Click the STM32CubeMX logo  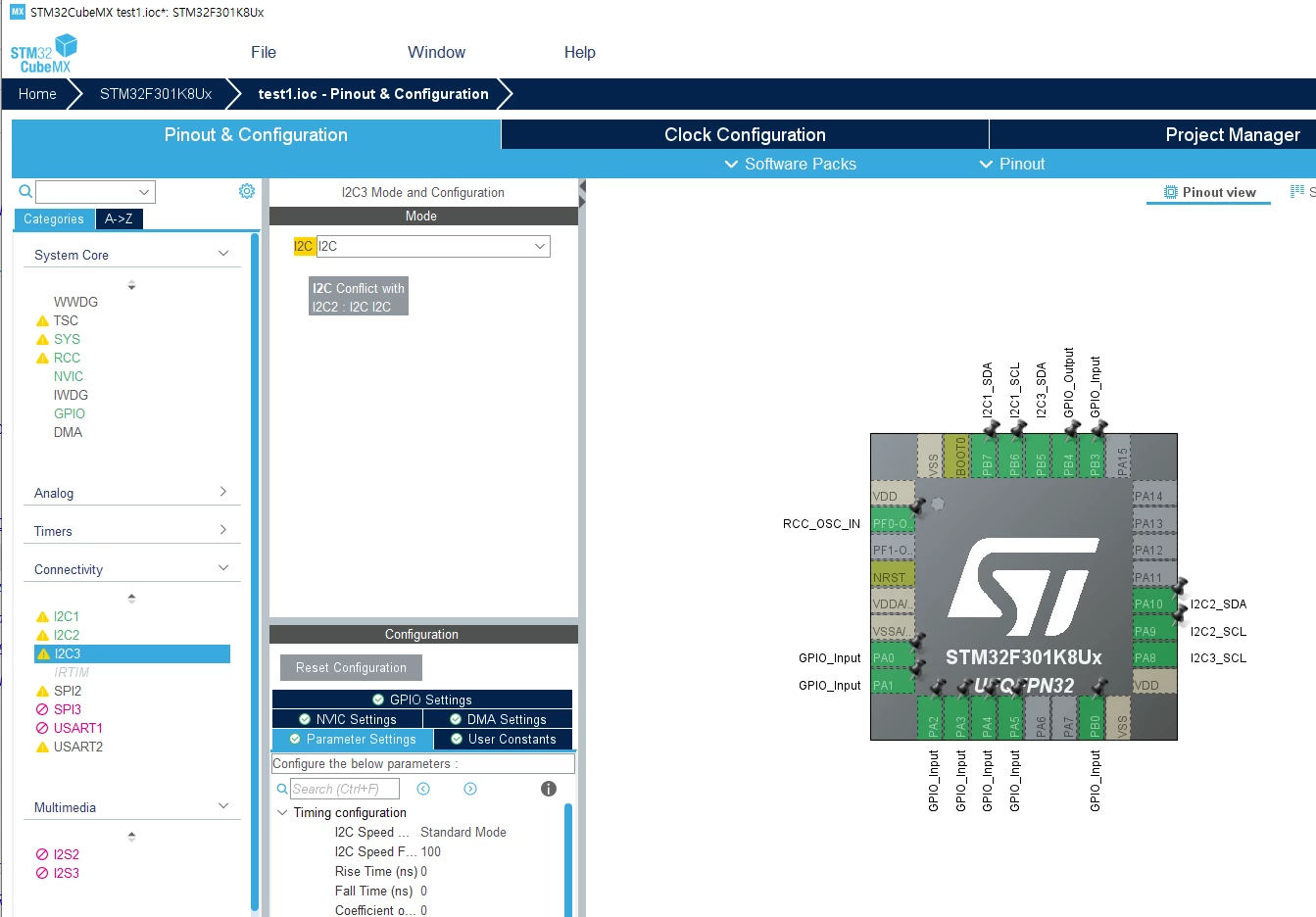coord(44,54)
